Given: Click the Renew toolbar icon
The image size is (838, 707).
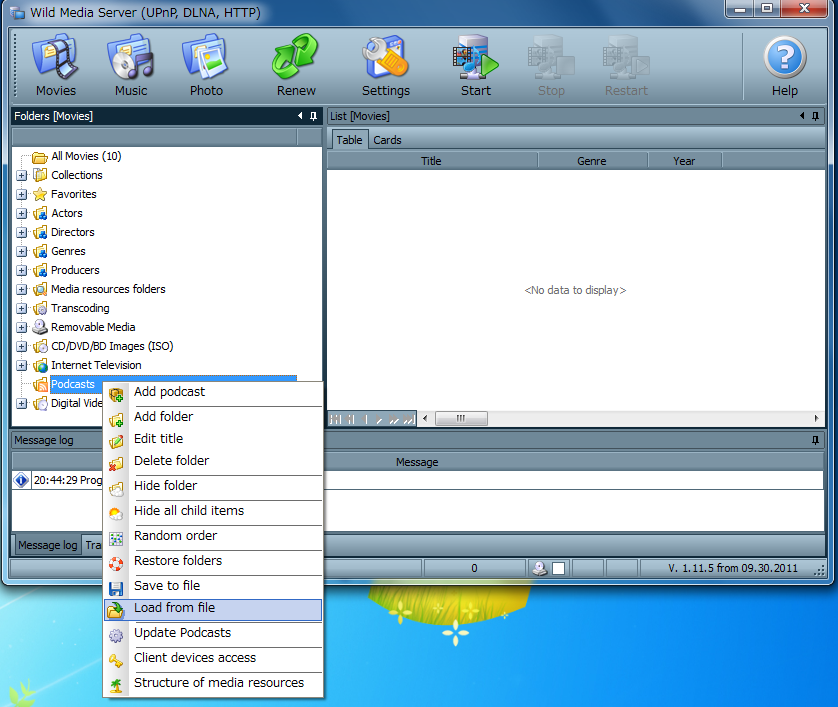Looking at the screenshot, I should pyautogui.click(x=296, y=65).
